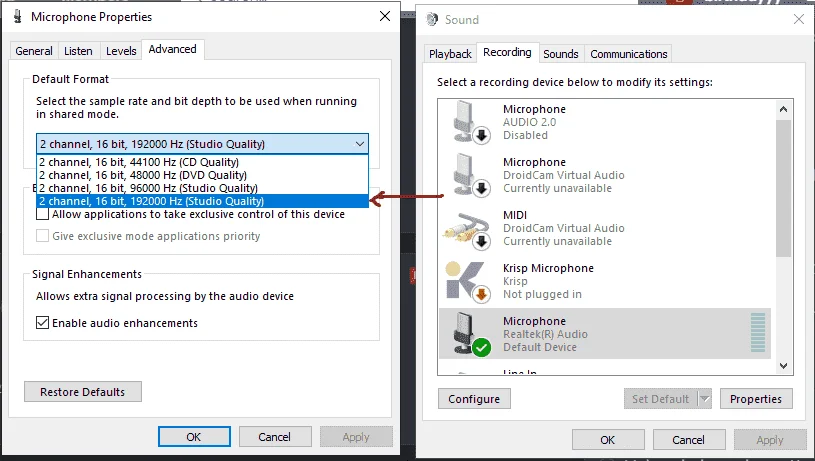The width and height of the screenshot is (815, 461).
Task: Click the 'Krisp Microphone' device name
Action: tap(548, 268)
